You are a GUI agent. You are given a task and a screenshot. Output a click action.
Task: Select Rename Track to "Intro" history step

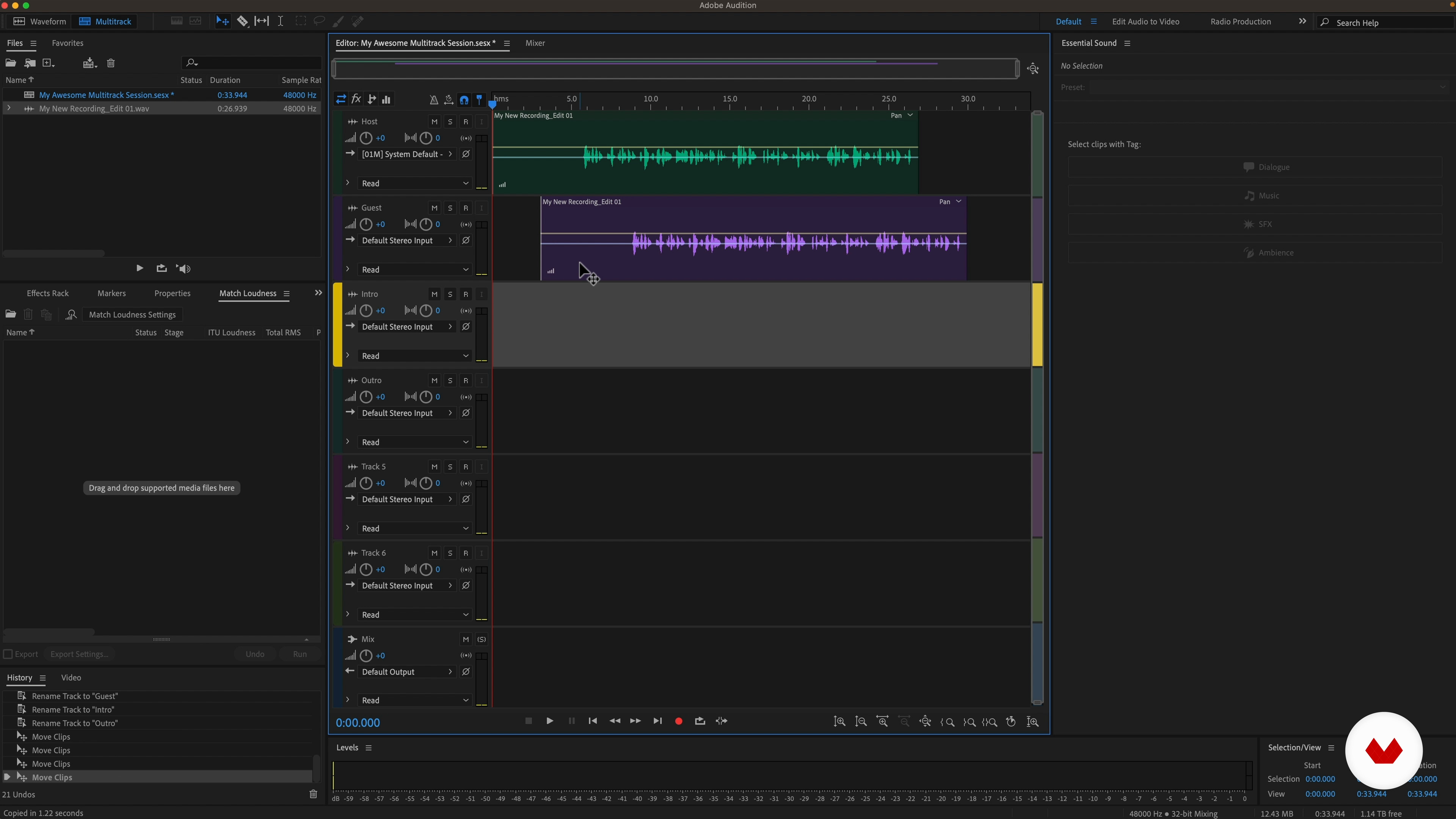pyautogui.click(x=73, y=710)
